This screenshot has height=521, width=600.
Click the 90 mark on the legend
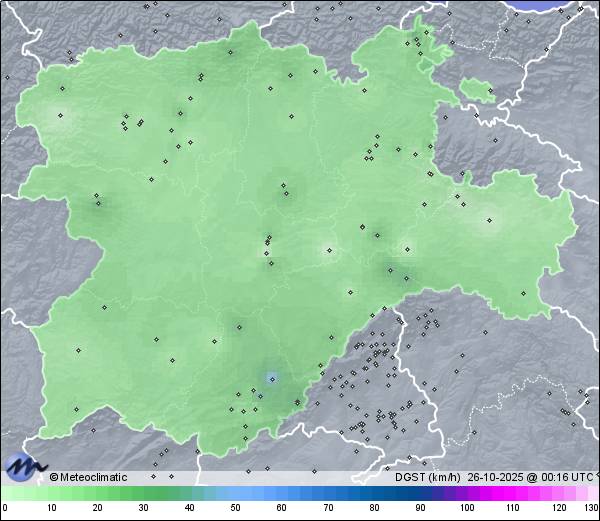point(420,508)
